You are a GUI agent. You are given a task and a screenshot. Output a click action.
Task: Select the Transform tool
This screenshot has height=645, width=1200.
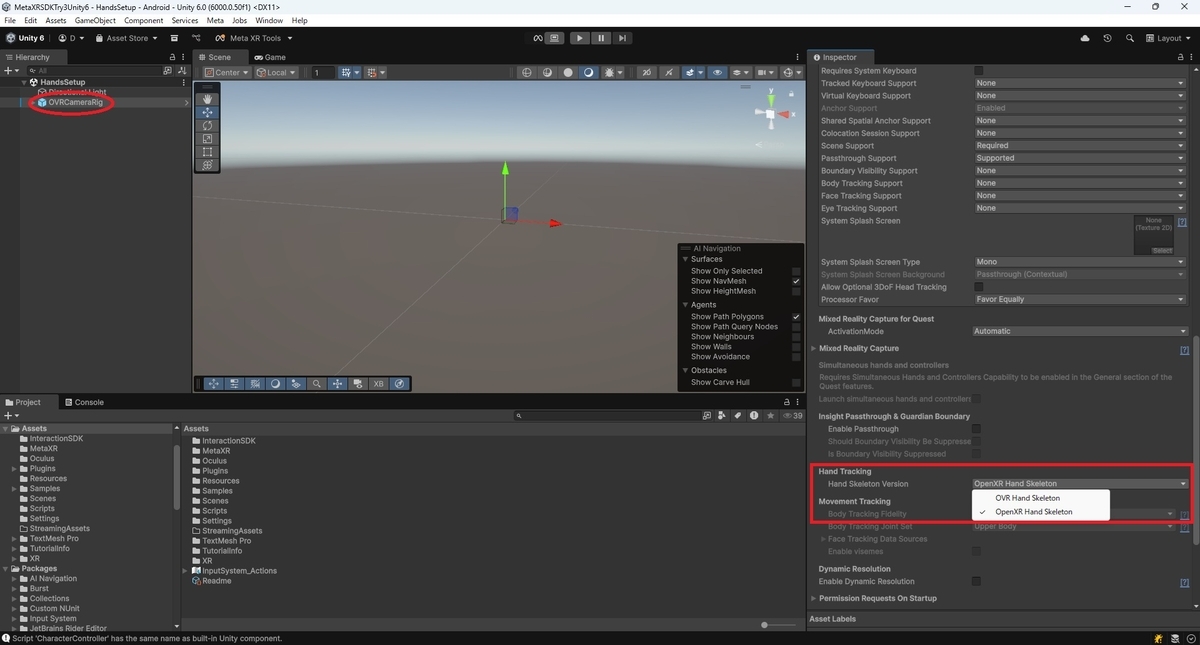tap(207, 165)
